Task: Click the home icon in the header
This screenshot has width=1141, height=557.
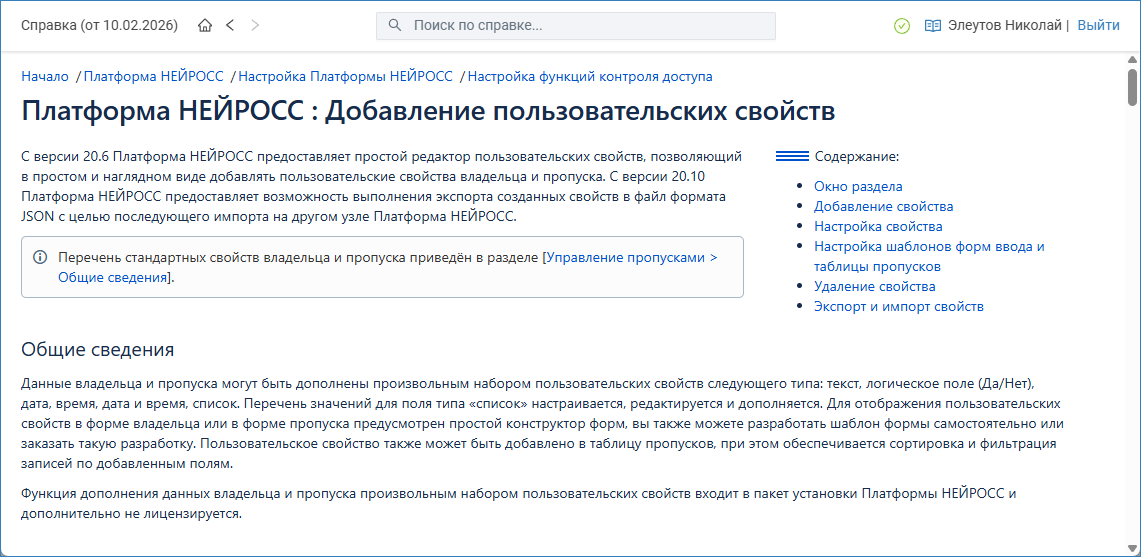Action: (205, 26)
